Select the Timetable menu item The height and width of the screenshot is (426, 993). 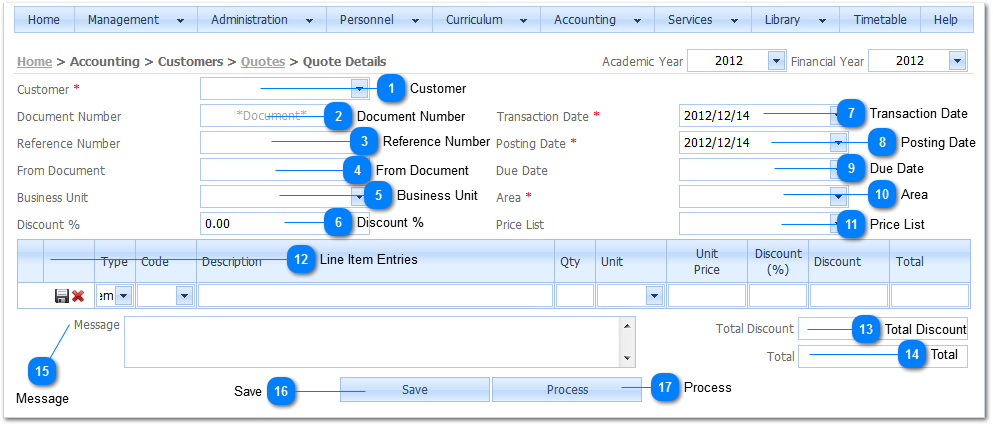[880, 20]
